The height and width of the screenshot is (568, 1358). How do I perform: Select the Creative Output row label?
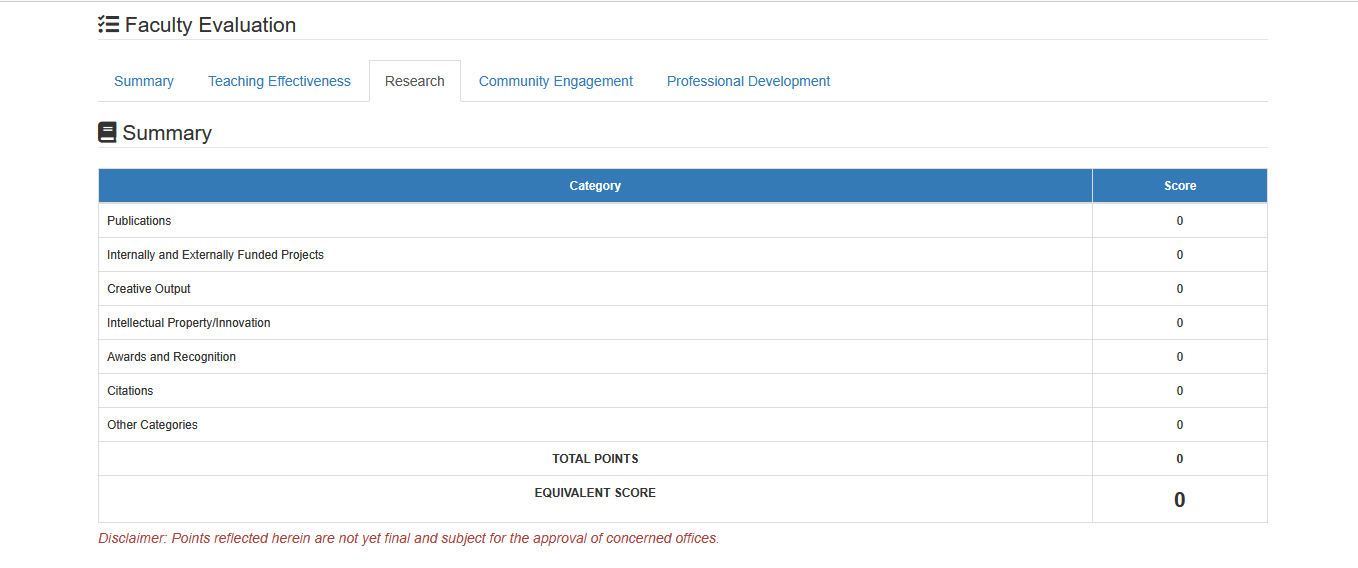149,289
